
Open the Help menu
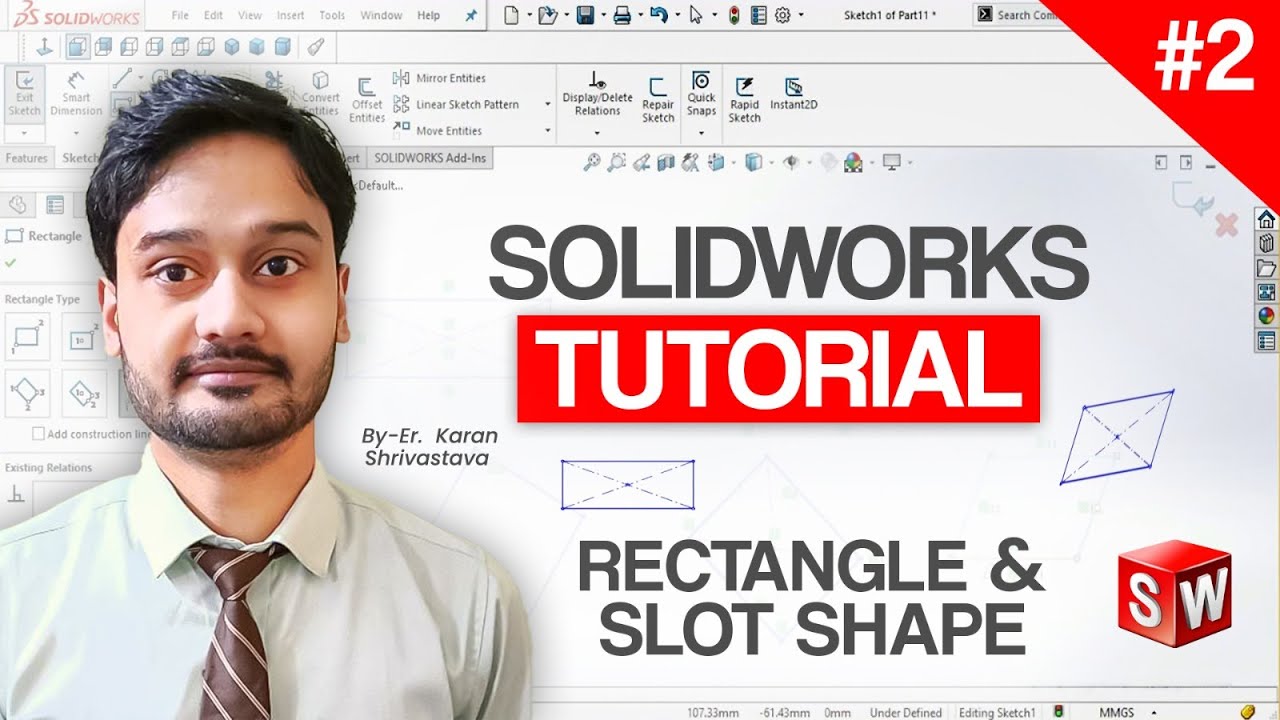[428, 15]
